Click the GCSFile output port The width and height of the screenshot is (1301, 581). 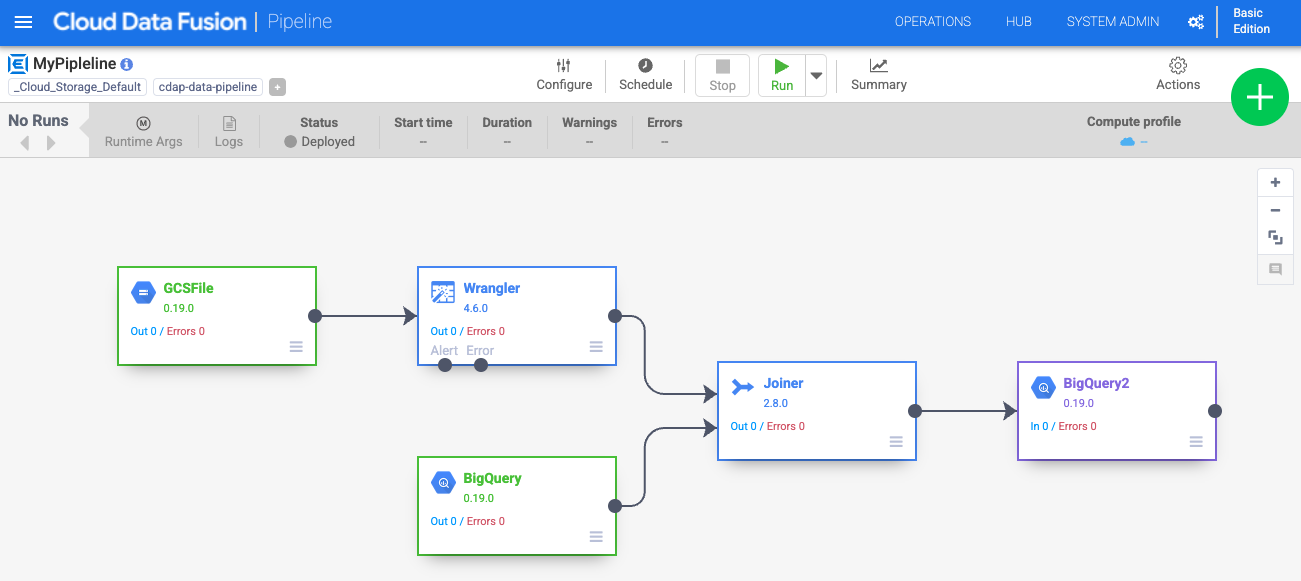(315, 316)
